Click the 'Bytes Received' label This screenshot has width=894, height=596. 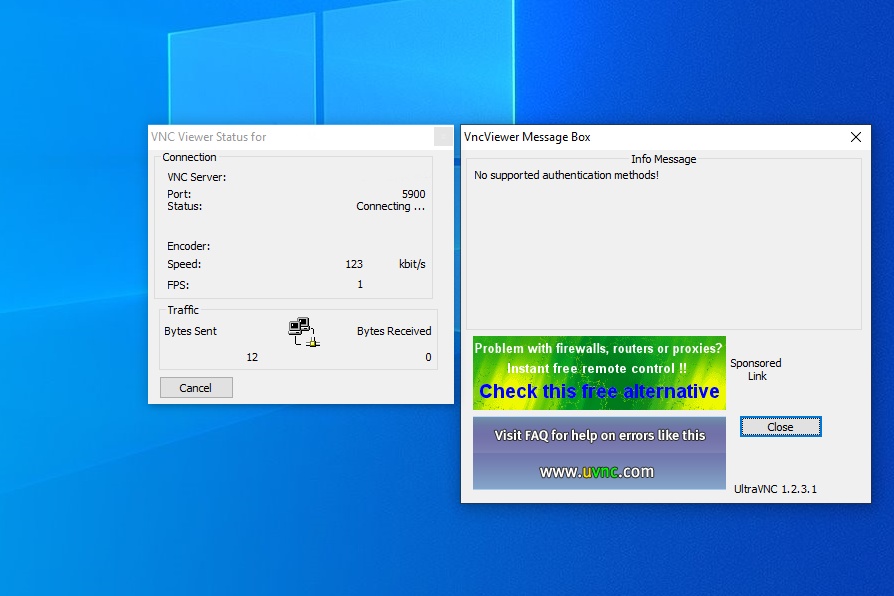pyautogui.click(x=394, y=331)
